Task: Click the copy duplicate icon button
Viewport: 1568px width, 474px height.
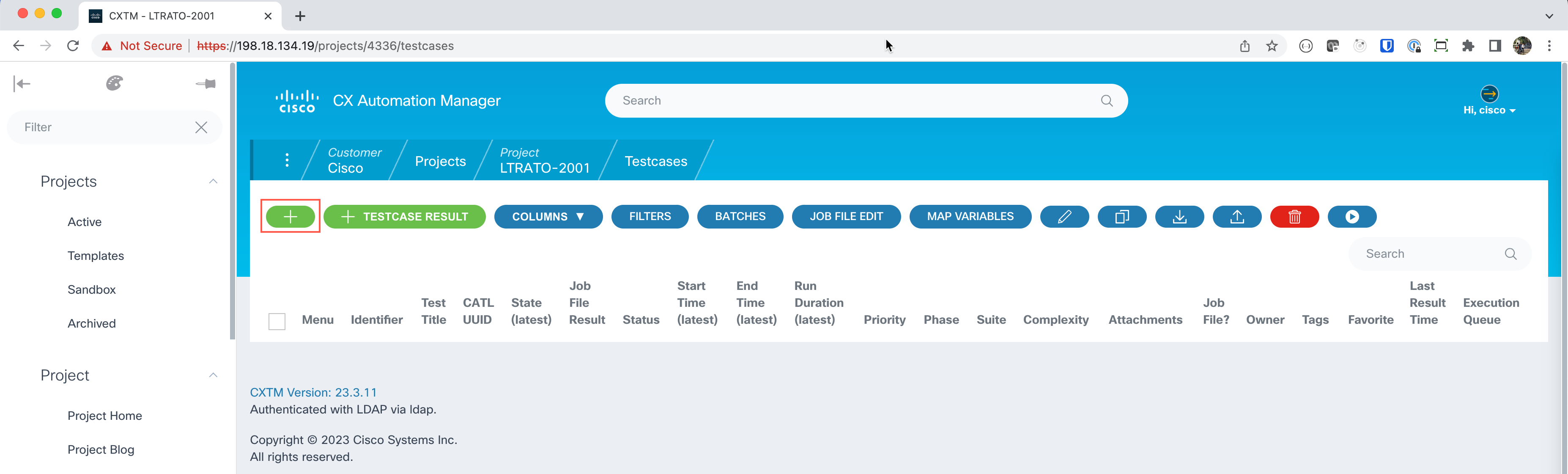Action: [x=1122, y=216]
